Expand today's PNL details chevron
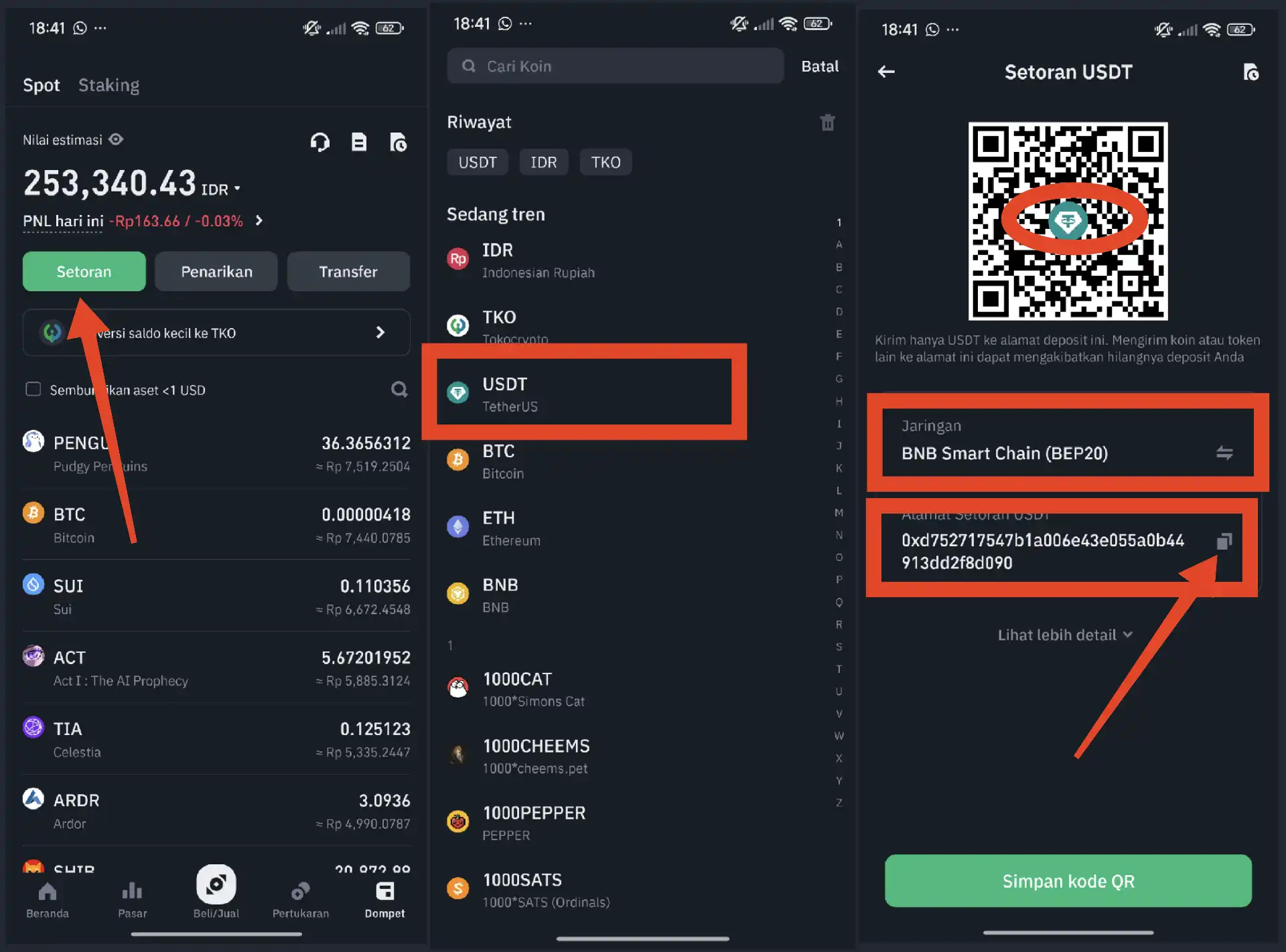 pos(259,220)
